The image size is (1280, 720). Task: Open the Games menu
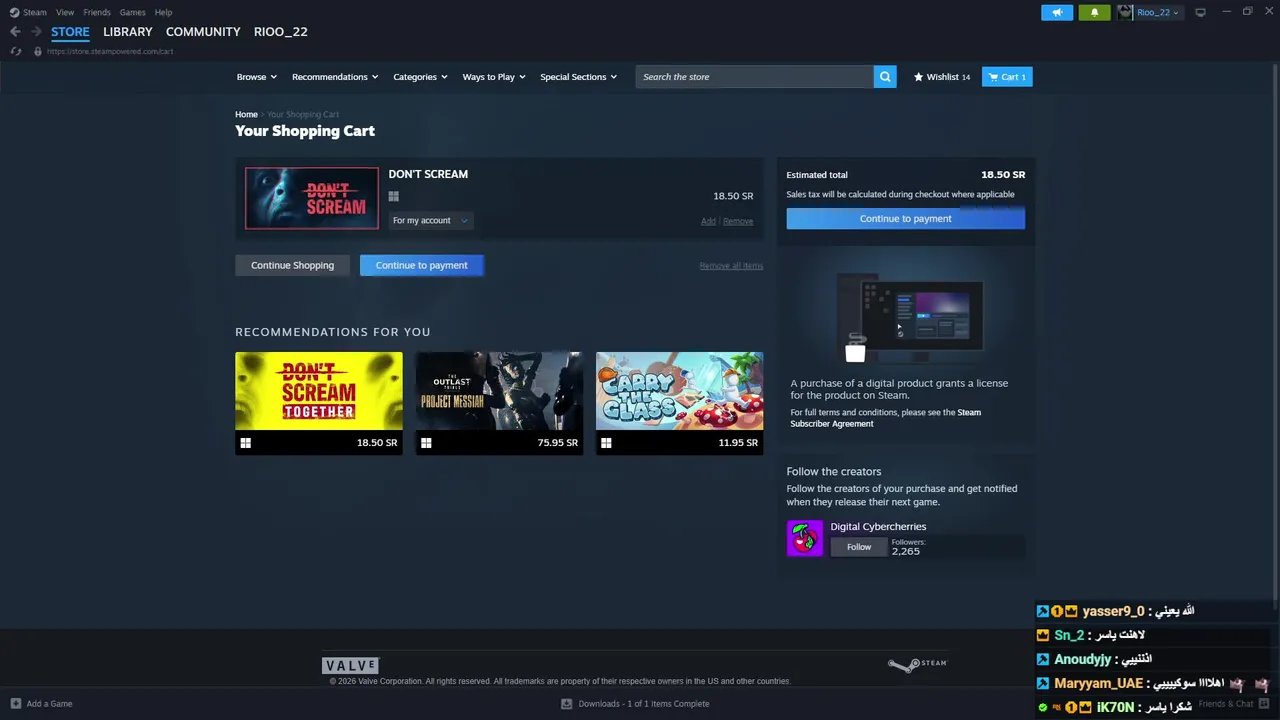(132, 12)
